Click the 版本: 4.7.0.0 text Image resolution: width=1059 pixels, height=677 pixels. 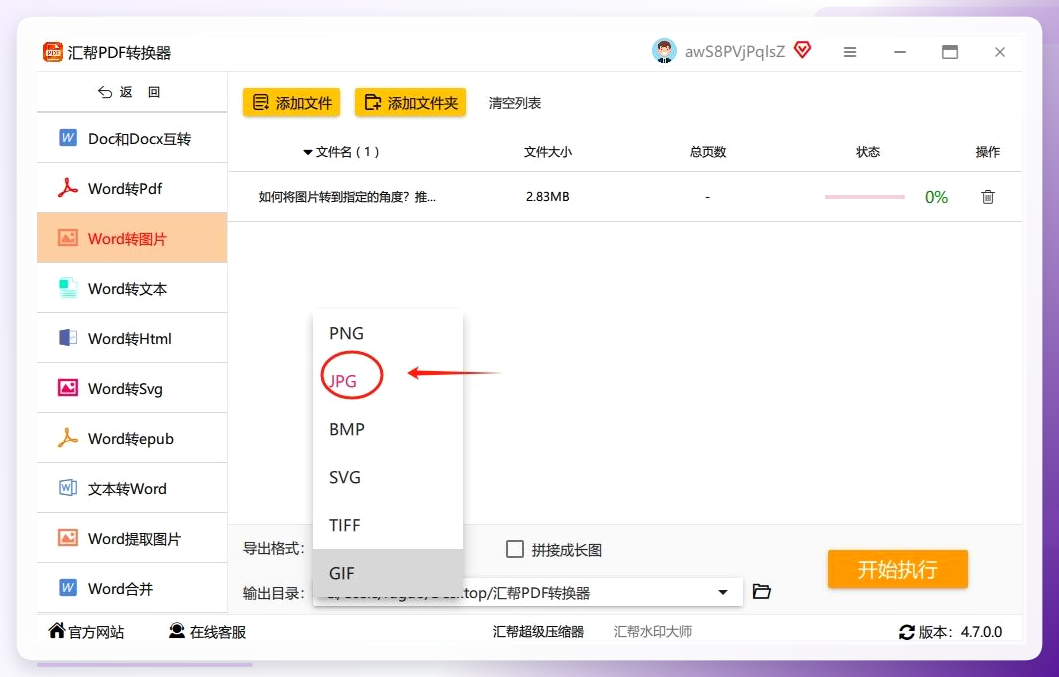tap(960, 632)
